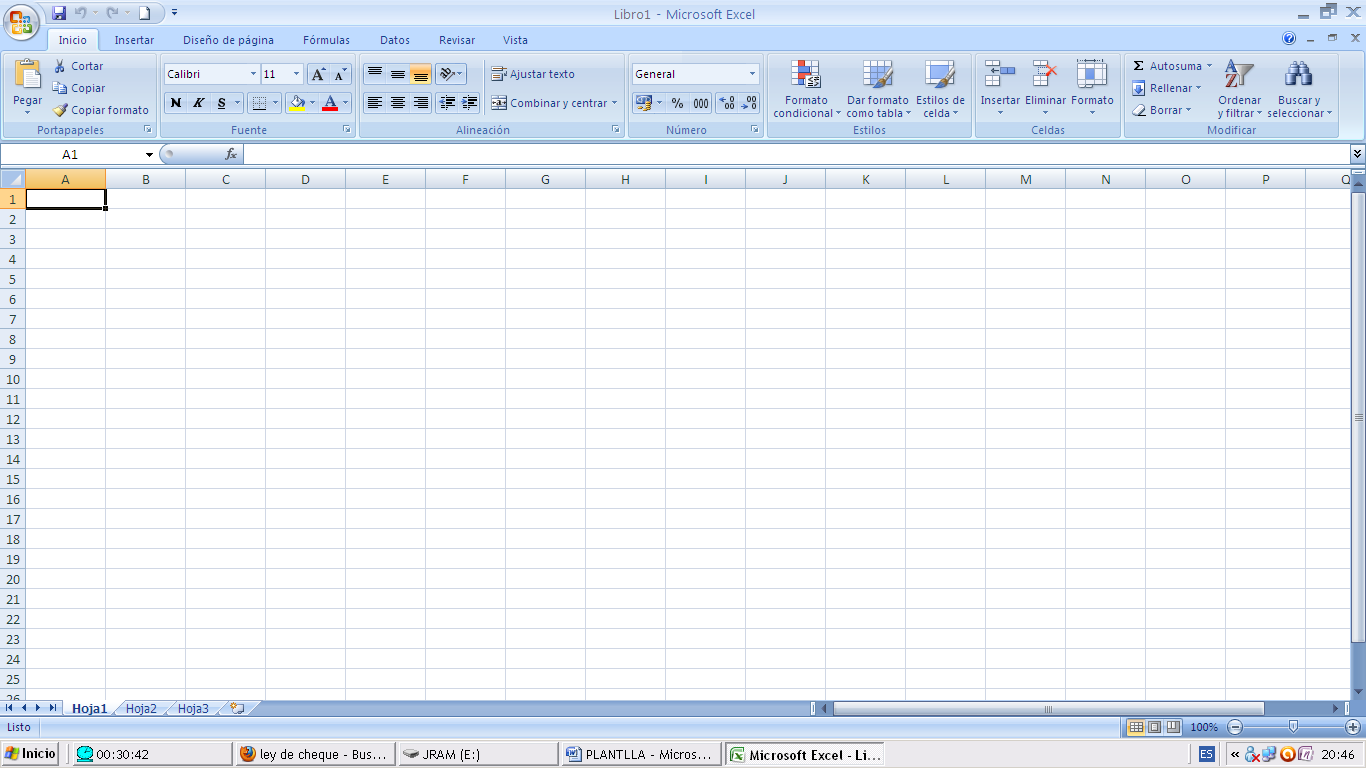1366x768 pixels.
Task: Expand the Name Box dropdown arrow
Action: point(149,155)
